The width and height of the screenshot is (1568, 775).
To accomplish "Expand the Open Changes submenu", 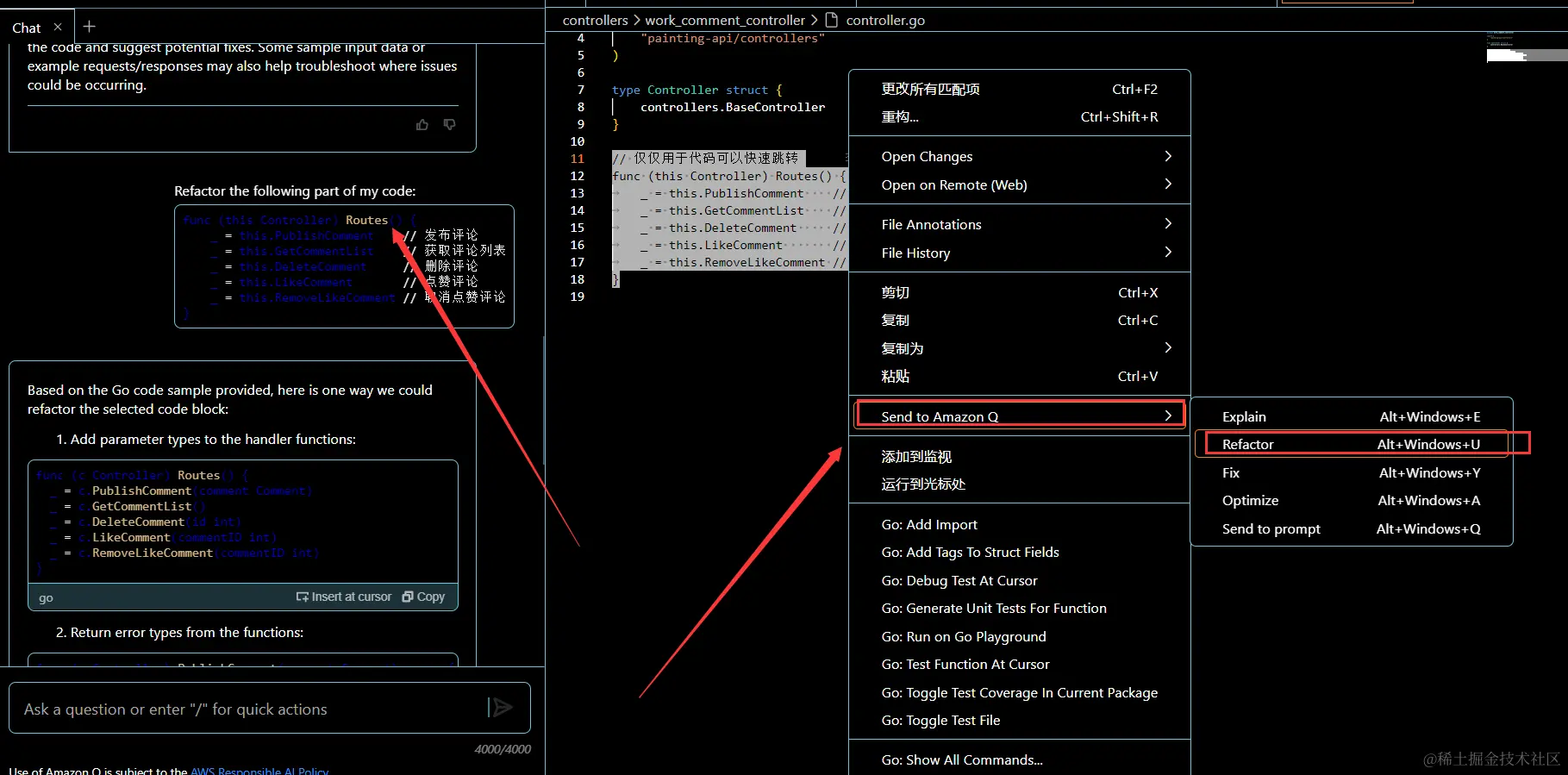I will (x=1020, y=157).
